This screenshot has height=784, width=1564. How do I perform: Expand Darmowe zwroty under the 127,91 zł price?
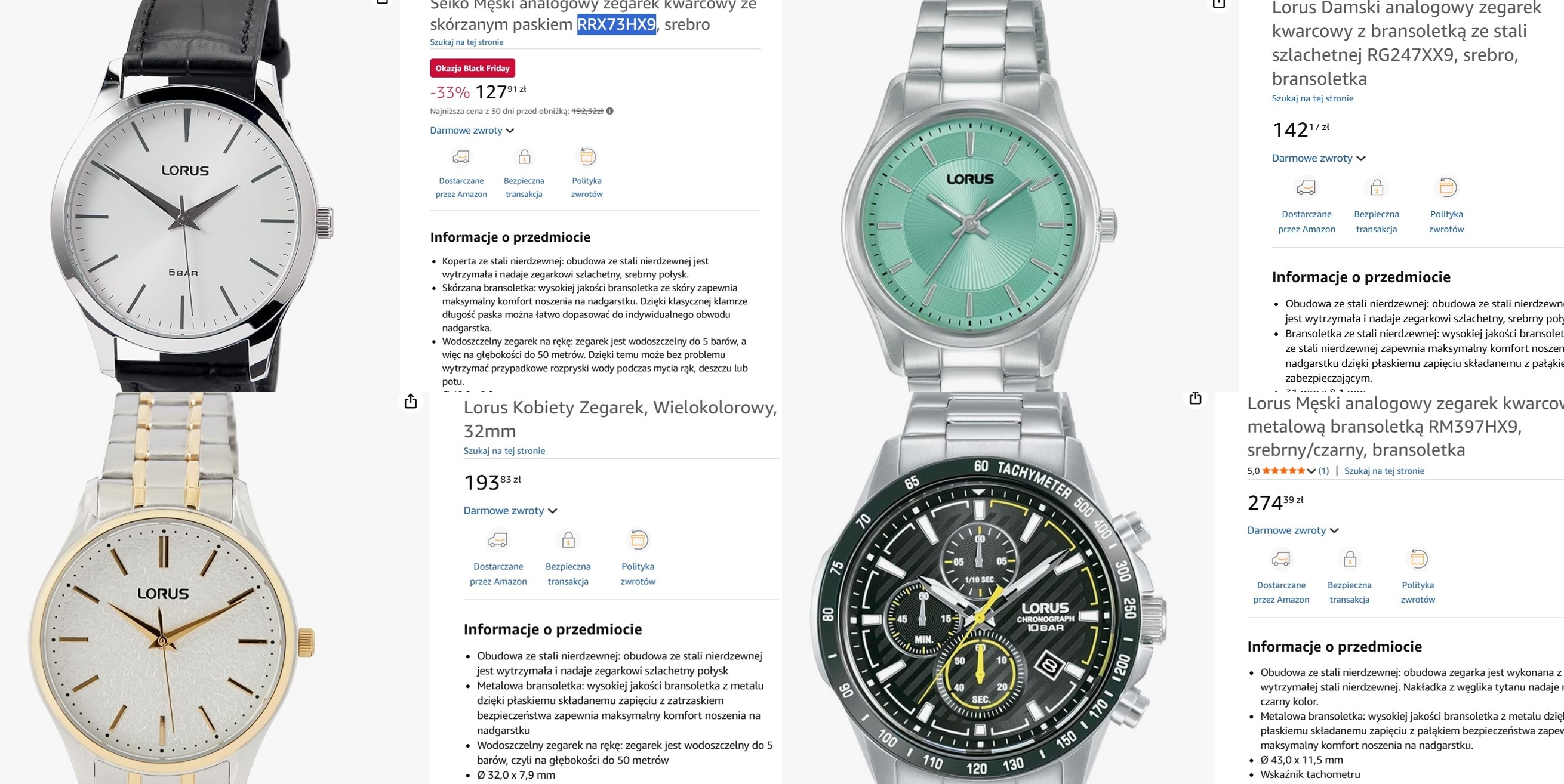[x=472, y=131]
